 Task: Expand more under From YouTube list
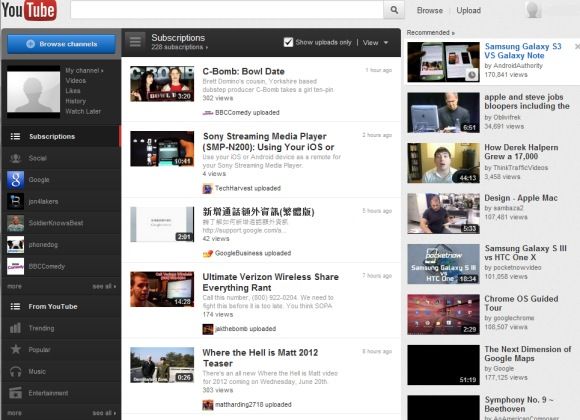[x=14, y=413]
